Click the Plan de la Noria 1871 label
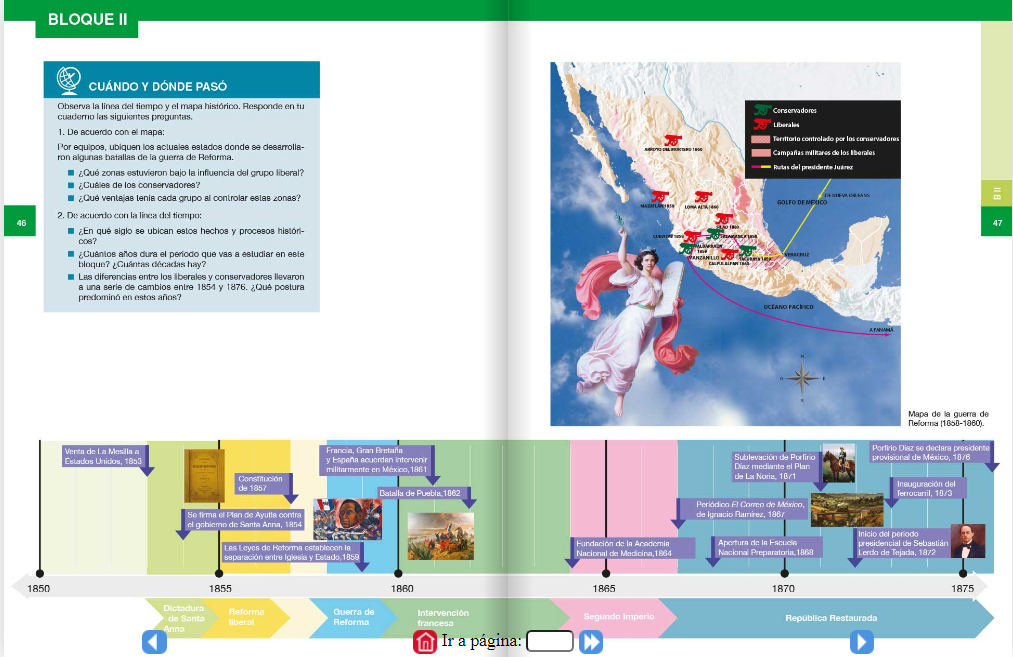This screenshot has height=657, width=1013. click(x=776, y=466)
